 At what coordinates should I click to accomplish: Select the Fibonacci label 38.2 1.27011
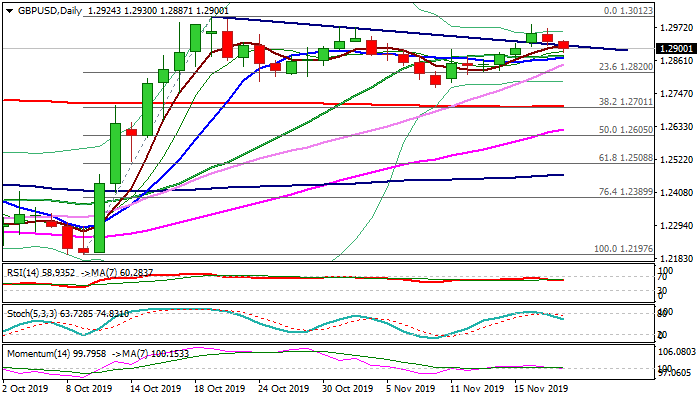click(x=625, y=102)
